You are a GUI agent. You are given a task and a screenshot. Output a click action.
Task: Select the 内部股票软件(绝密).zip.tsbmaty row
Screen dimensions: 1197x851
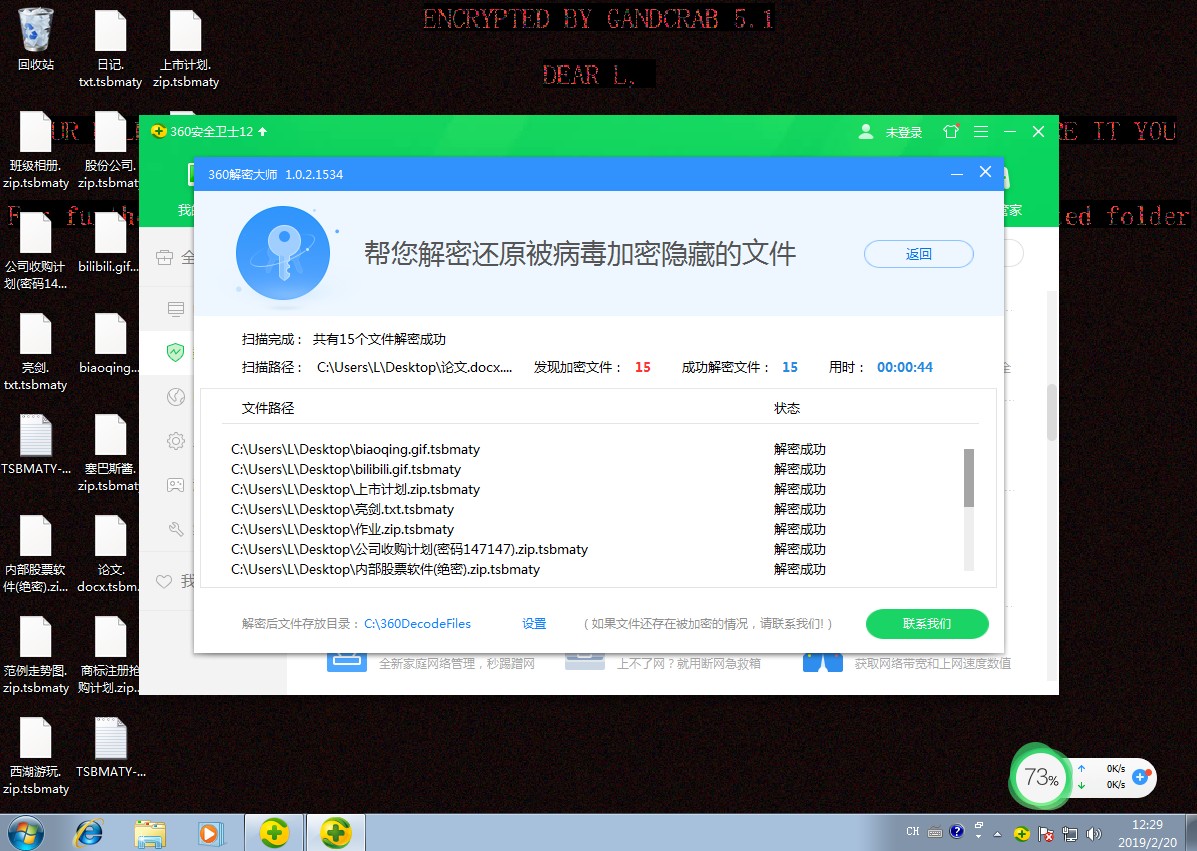(527, 569)
